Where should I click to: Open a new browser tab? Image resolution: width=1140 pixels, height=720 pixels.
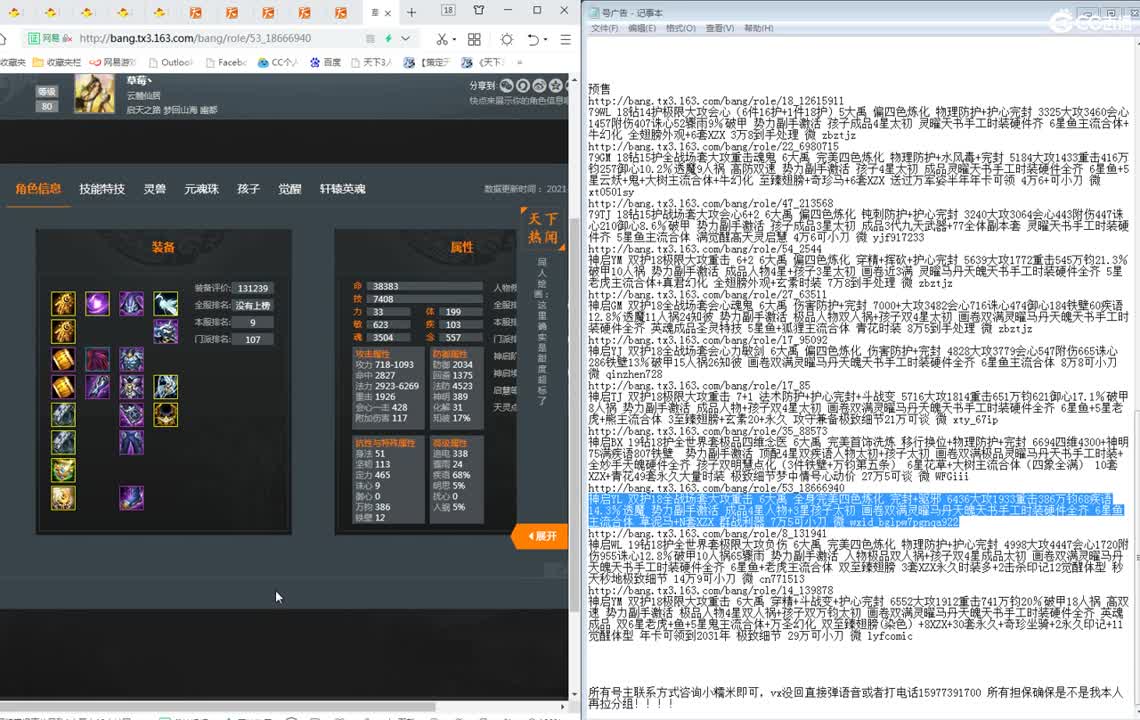coord(411,12)
